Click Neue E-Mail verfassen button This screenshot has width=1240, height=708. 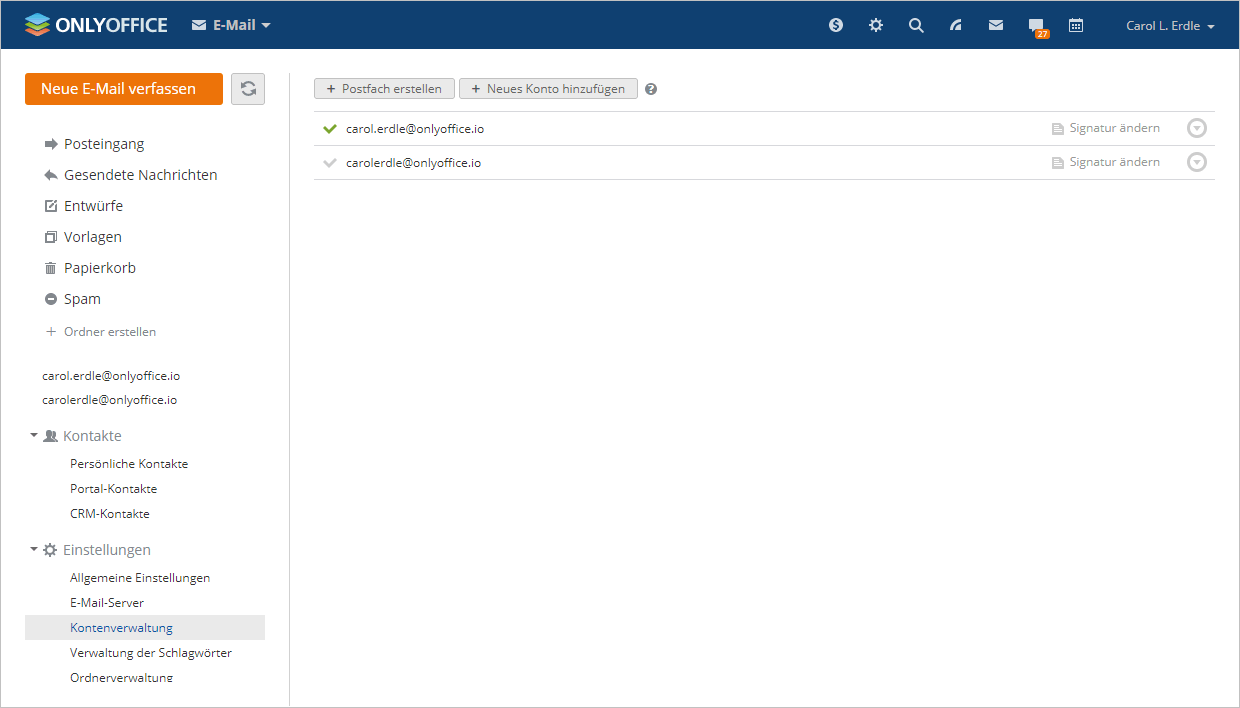click(124, 88)
